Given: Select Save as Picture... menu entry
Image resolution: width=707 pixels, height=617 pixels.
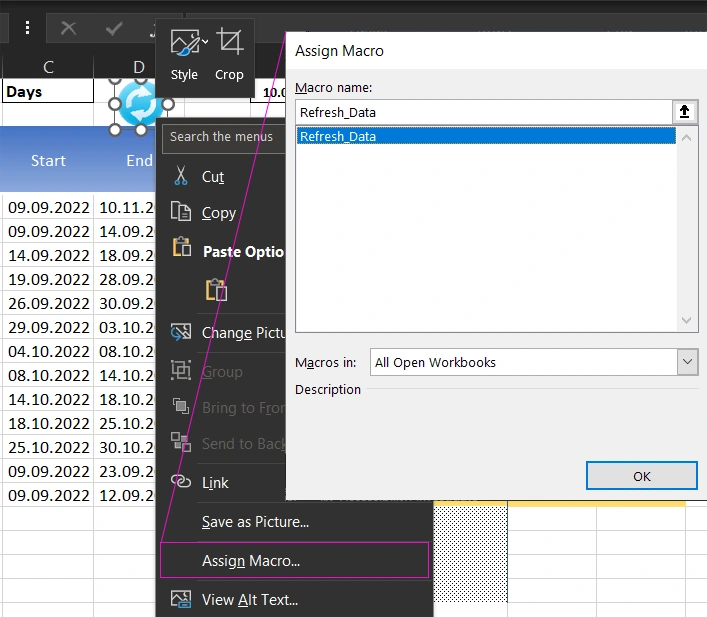Looking at the screenshot, I should (255, 521).
